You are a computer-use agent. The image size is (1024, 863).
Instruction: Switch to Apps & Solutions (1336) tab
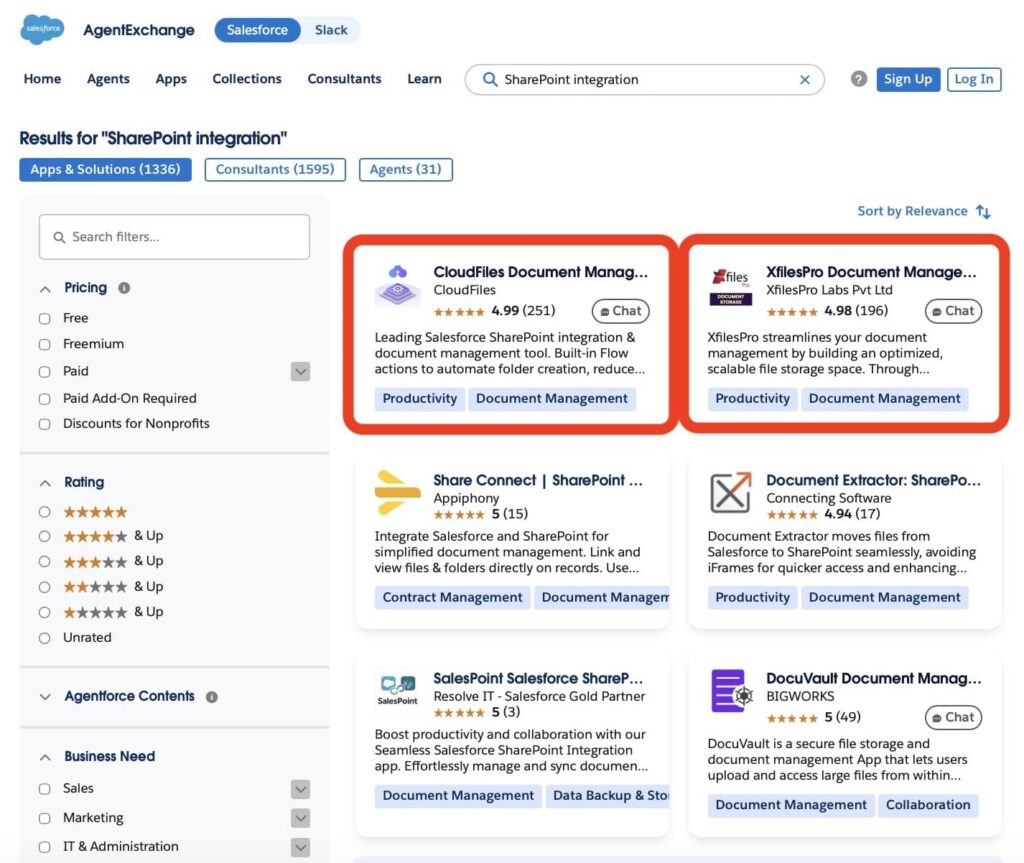tap(105, 170)
